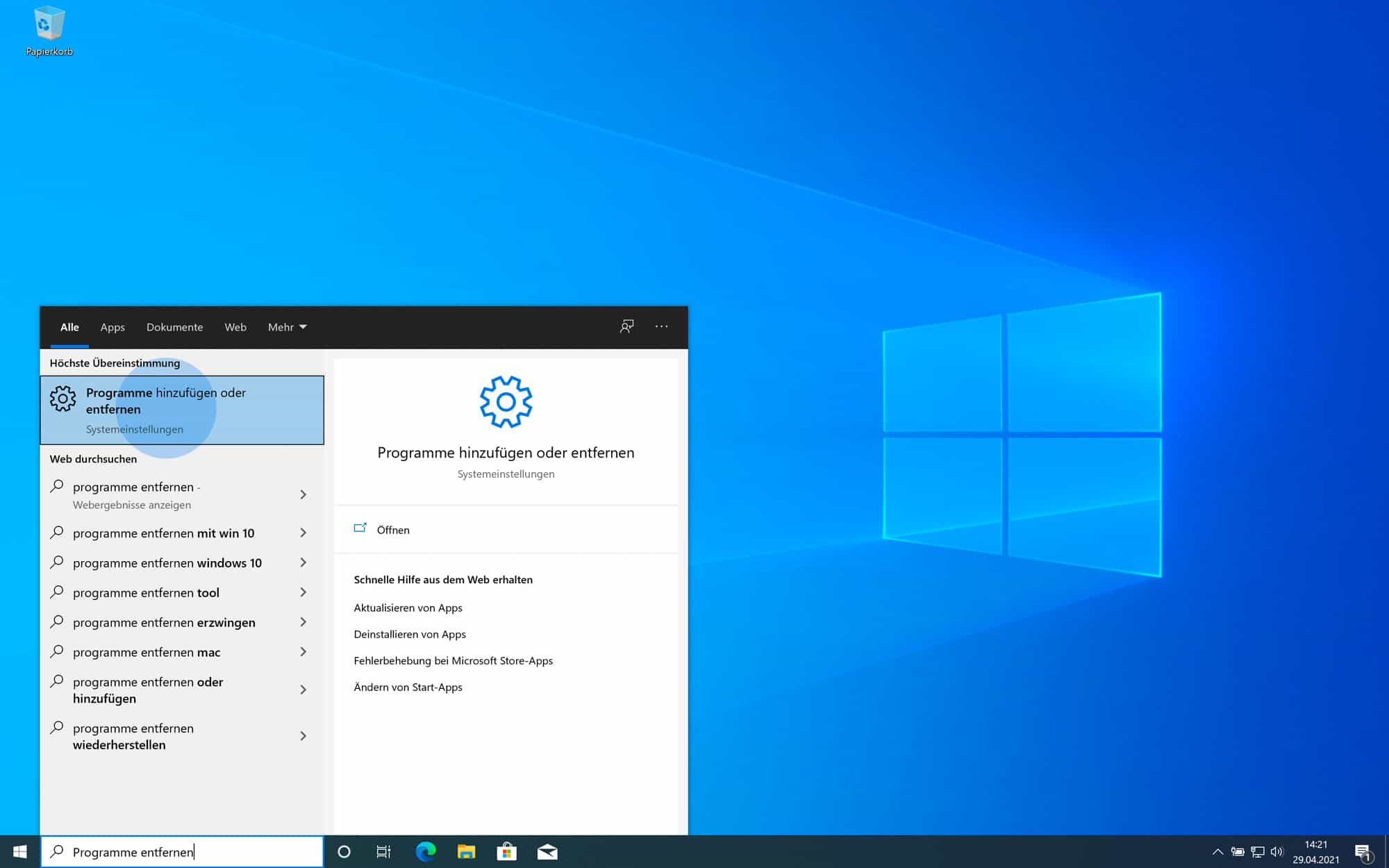The width and height of the screenshot is (1389, 868).
Task: Expand the Mehr dropdown
Action: tap(288, 327)
